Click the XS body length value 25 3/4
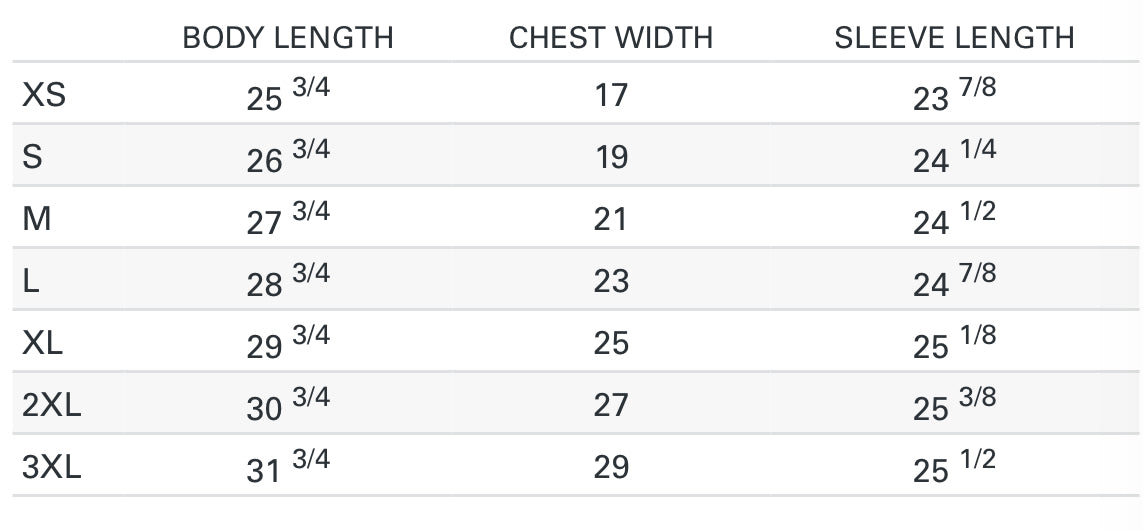Image resolution: width=1143 pixels, height=530 pixels. 288,95
